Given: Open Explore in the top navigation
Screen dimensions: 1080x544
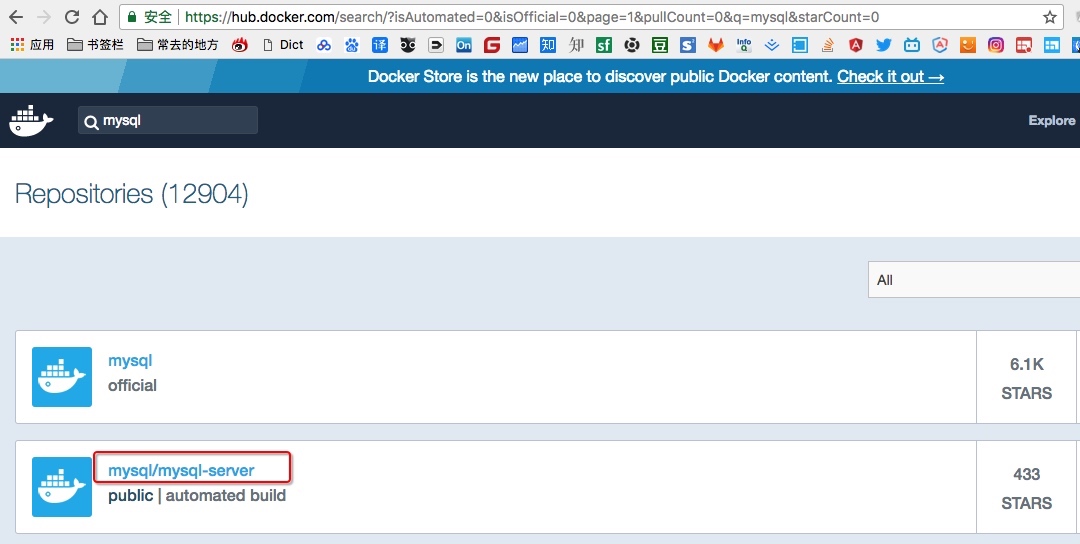Looking at the screenshot, I should 1051,121.
